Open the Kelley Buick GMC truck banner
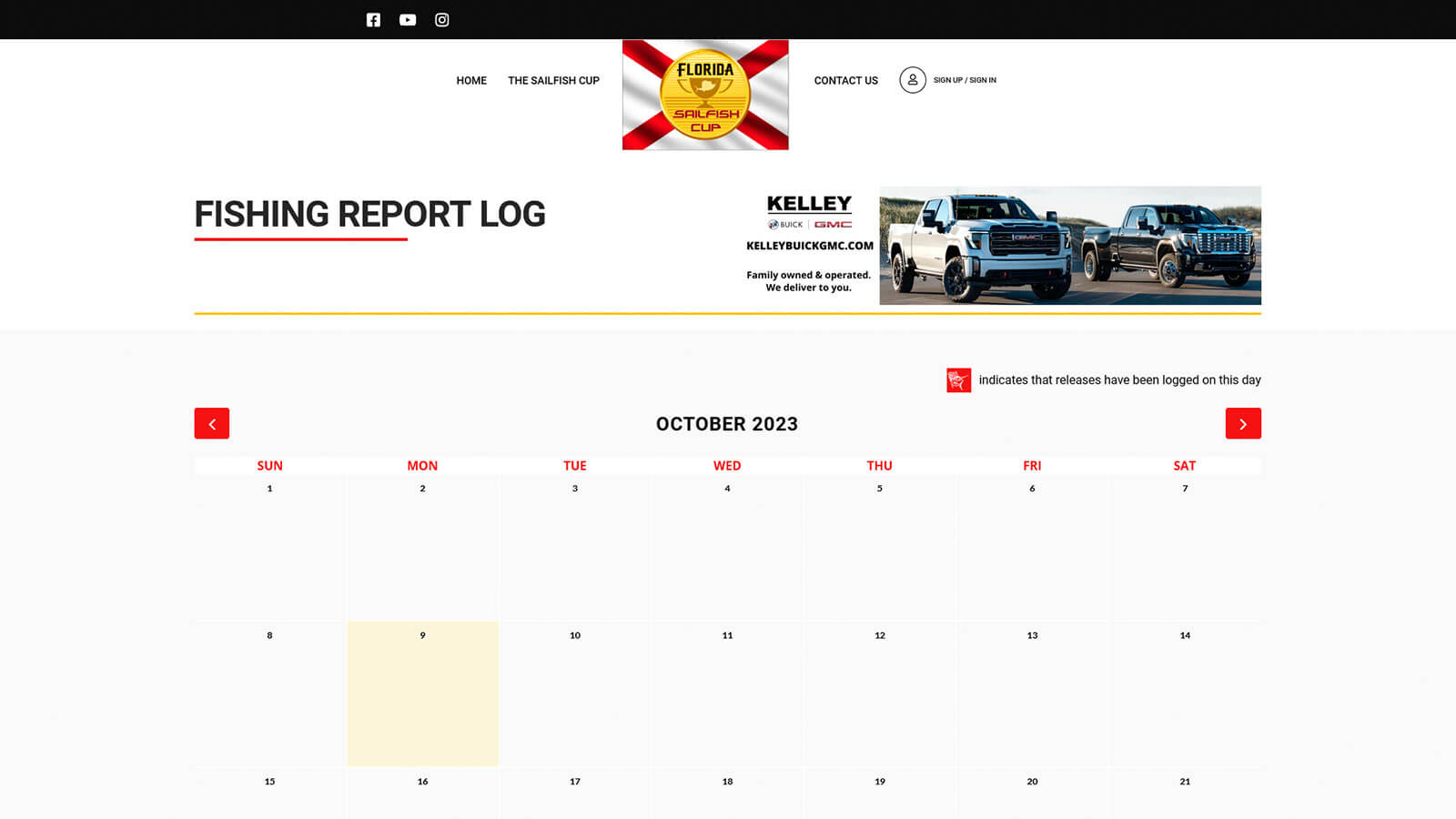The image size is (1456, 819). pos(1070,246)
